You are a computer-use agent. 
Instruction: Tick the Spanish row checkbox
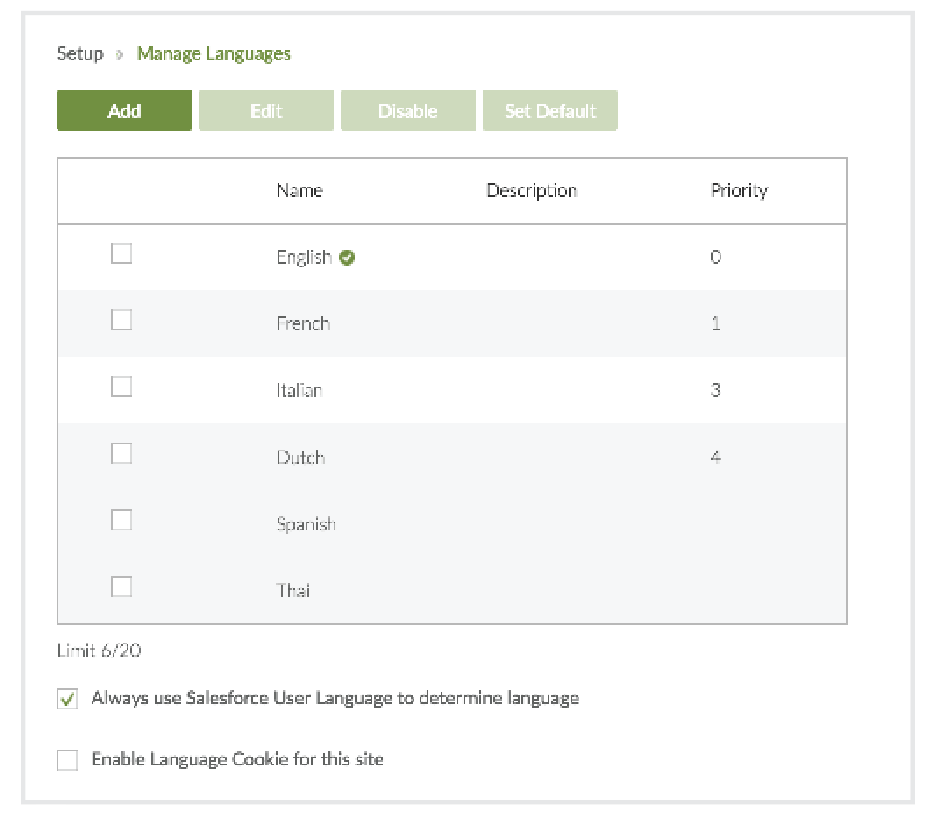point(121,520)
